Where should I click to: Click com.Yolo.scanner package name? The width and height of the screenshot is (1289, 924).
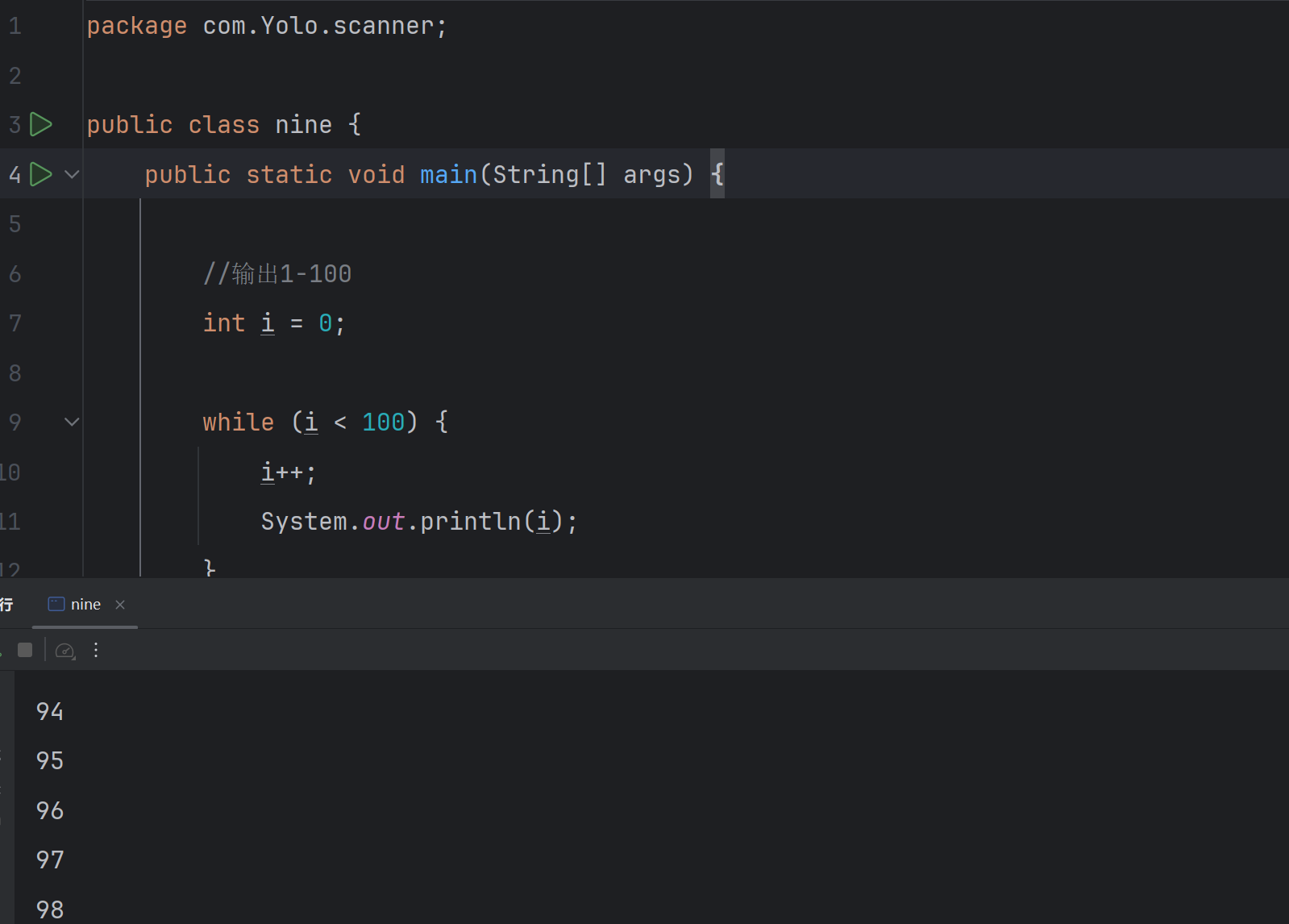pyautogui.click(x=319, y=26)
